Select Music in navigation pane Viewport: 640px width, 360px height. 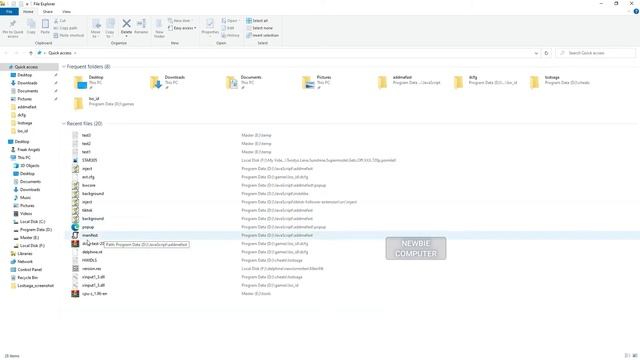pyautogui.click(x=25, y=198)
